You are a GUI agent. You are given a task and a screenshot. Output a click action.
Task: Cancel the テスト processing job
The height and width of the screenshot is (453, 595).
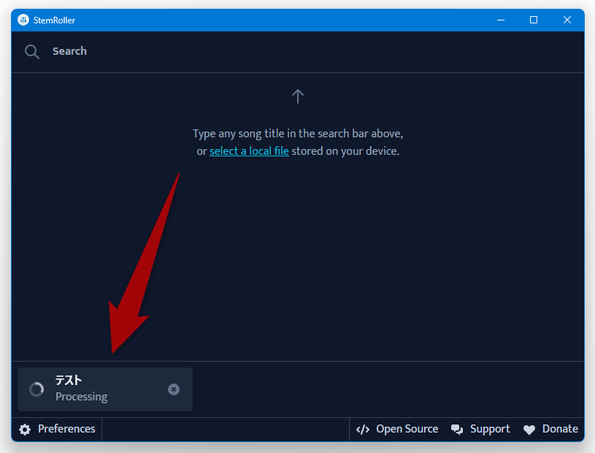(x=174, y=389)
